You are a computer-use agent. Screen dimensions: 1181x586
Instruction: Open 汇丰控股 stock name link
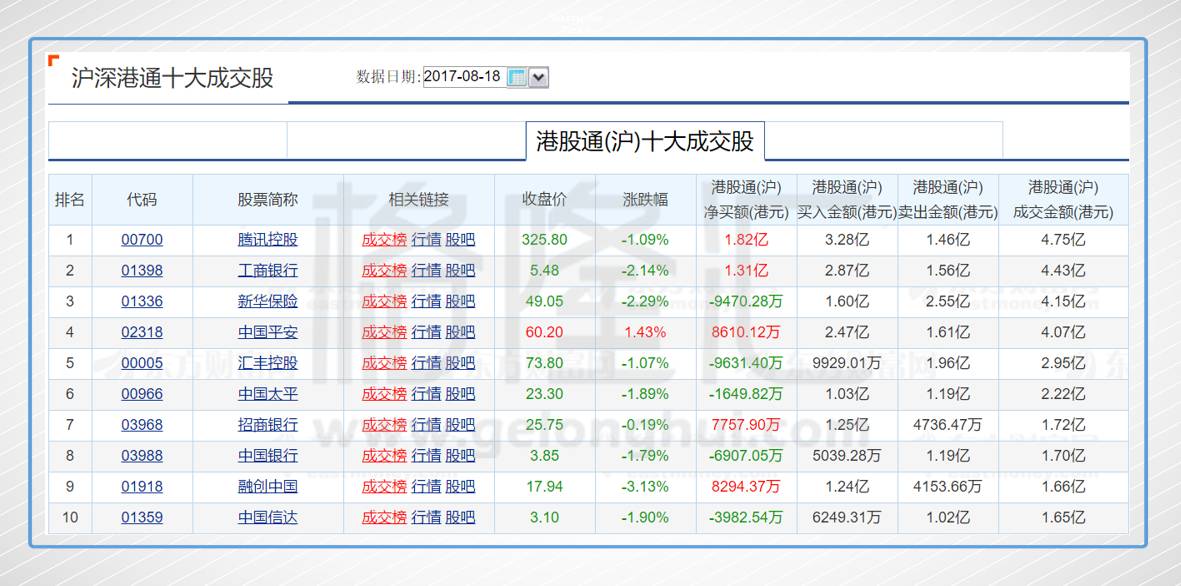(x=268, y=363)
